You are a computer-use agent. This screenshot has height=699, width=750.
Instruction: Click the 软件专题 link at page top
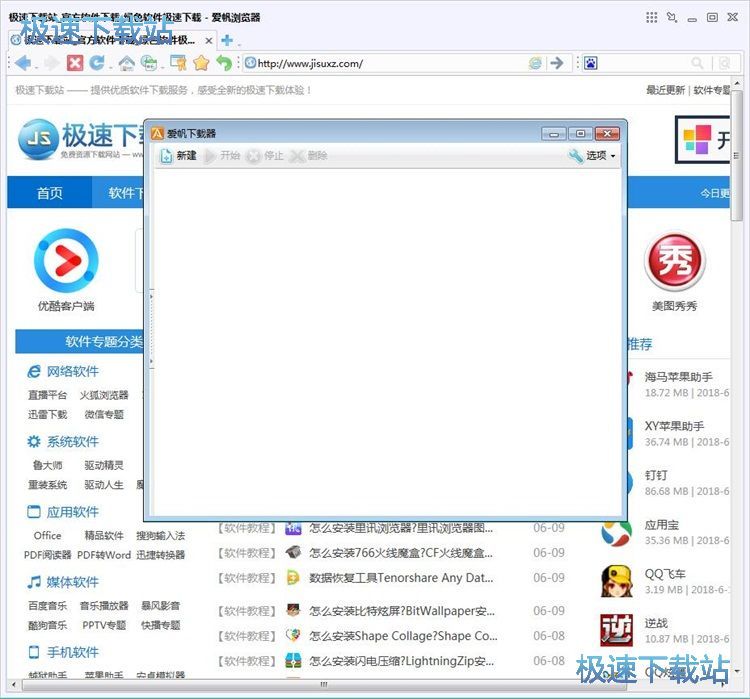(711, 90)
